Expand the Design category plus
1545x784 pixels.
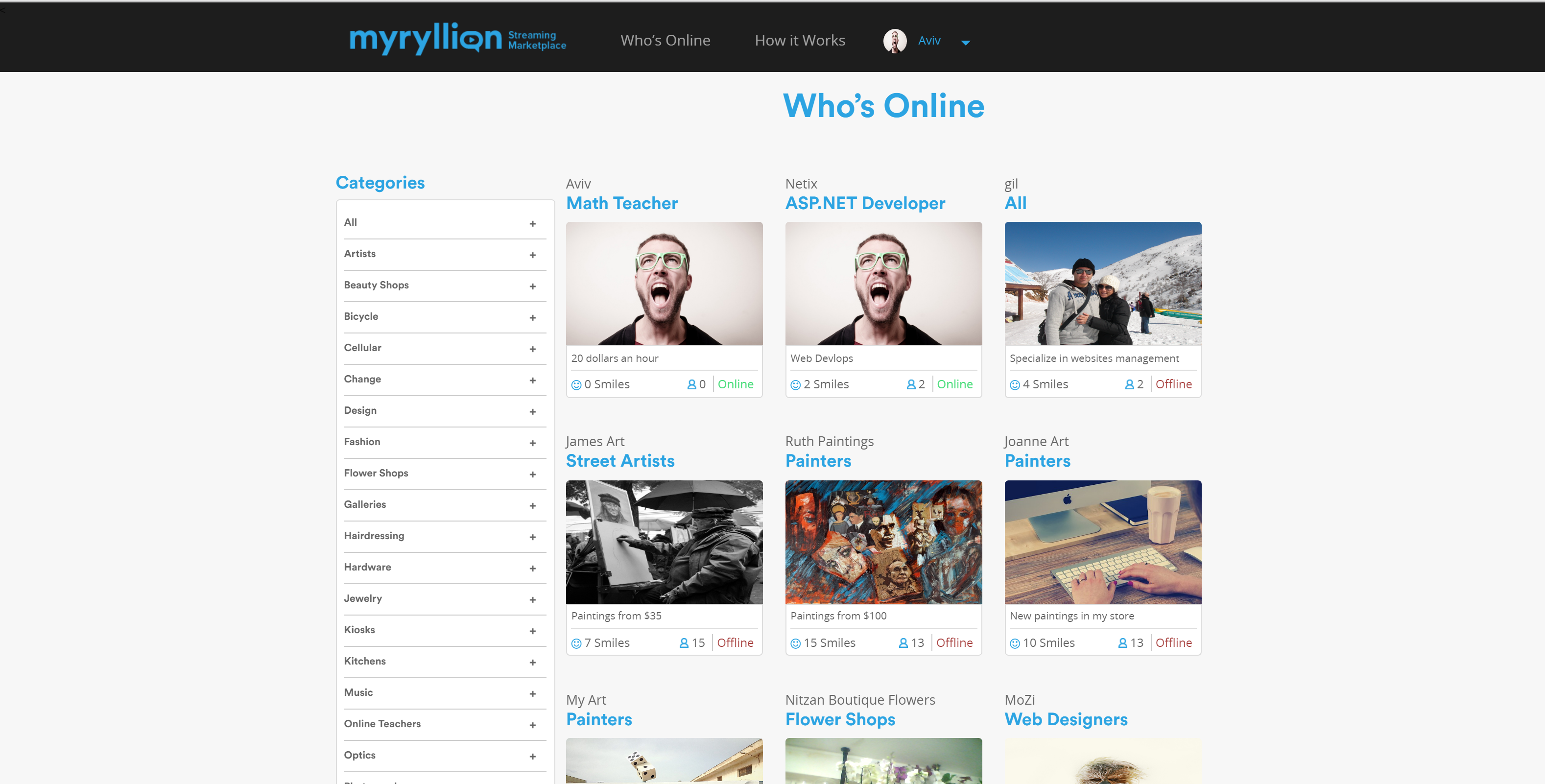tap(533, 411)
